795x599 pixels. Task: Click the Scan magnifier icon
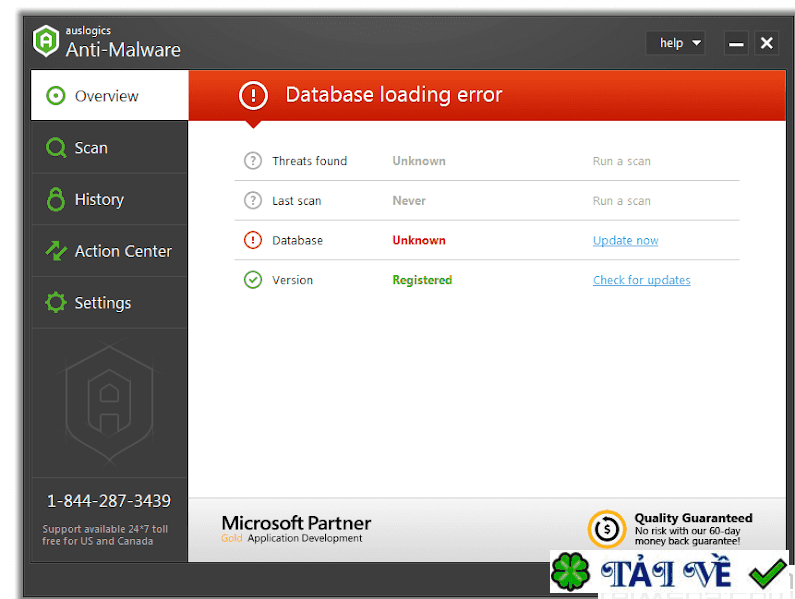point(56,148)
